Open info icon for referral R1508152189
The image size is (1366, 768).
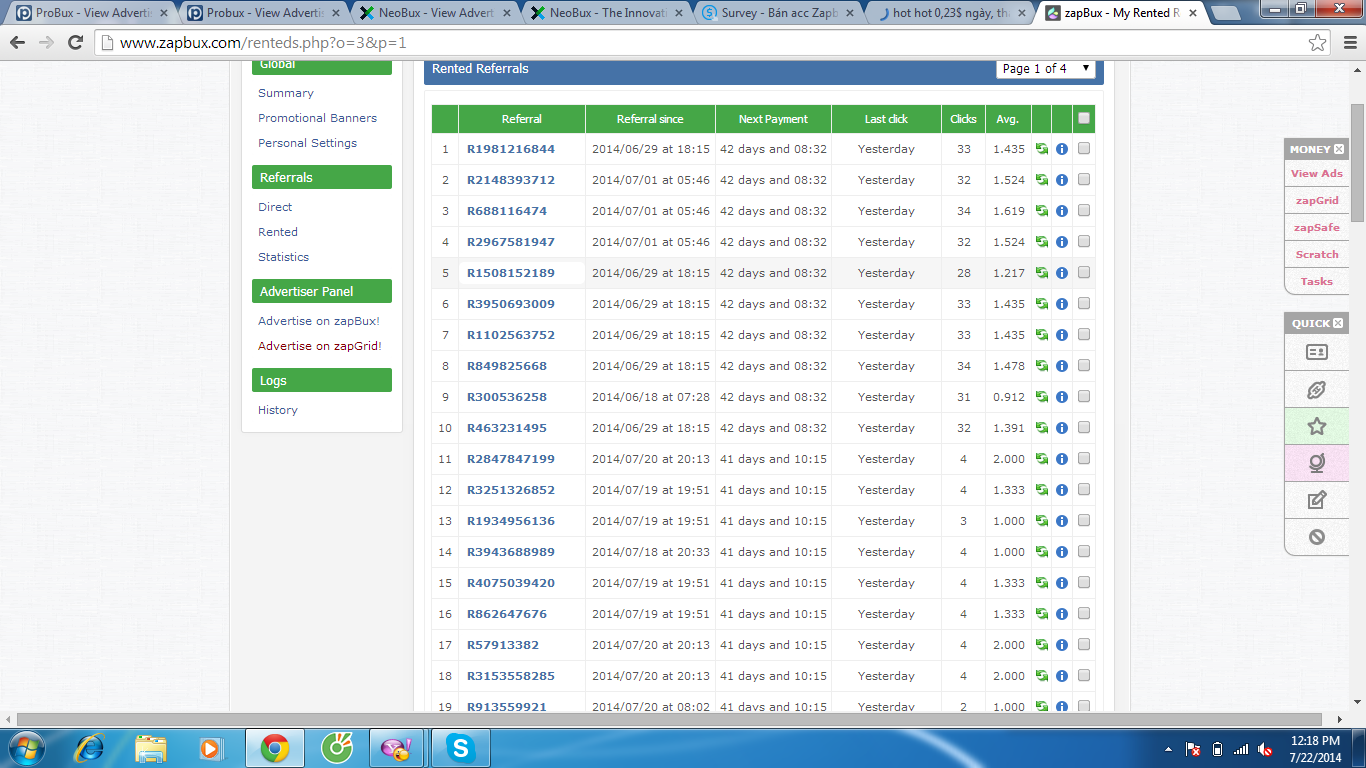(x=1062, y=273)
